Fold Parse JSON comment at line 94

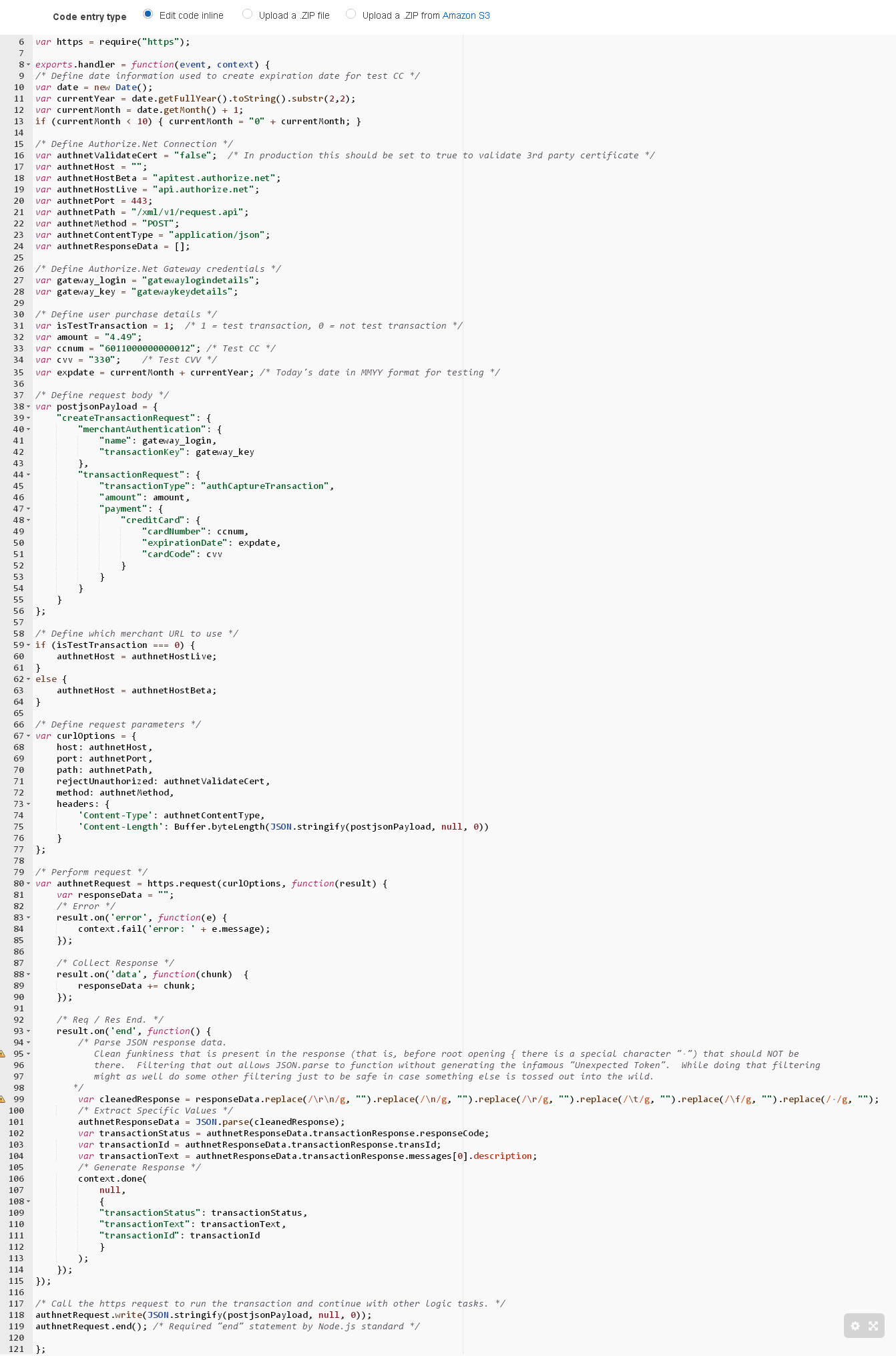(28, 1042)
